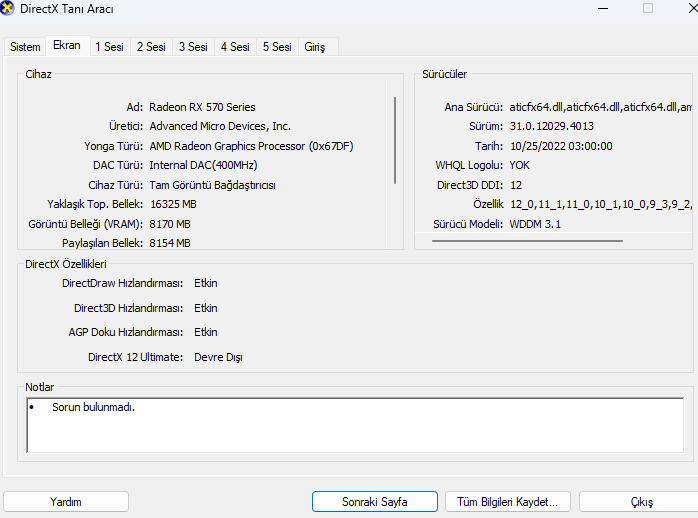
Task: Click Tüm Bilgileri Kaydet button
Action: point(507,502)
